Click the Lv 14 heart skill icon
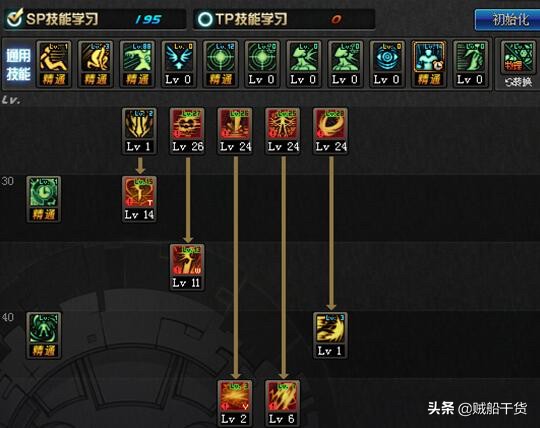This screenshot has height=428, width=540. pos(139,199)
